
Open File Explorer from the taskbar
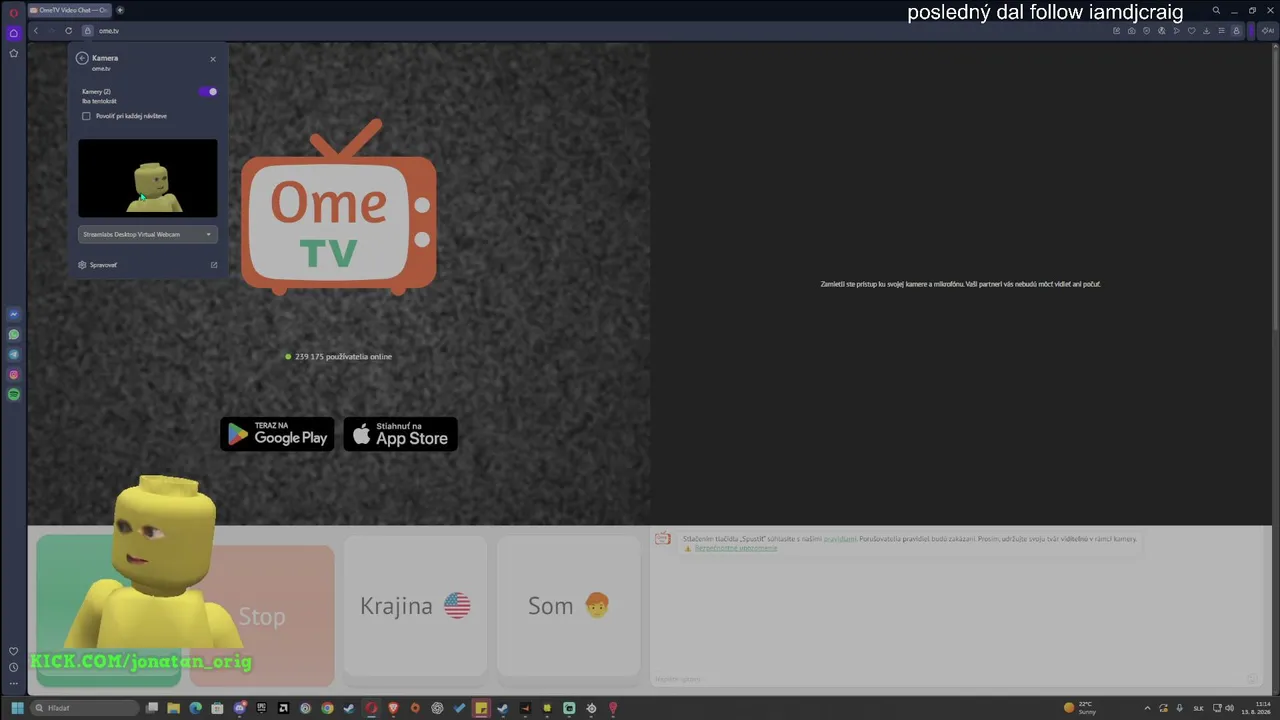pyautogui.click(x=173, y=708)
